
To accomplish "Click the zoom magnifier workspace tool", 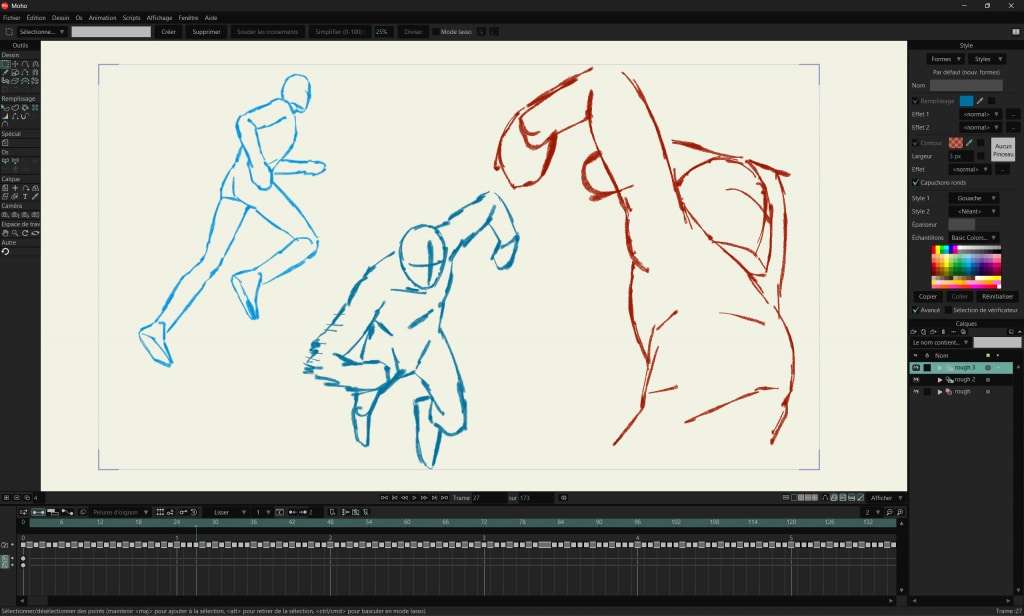I will coord(15,233).
